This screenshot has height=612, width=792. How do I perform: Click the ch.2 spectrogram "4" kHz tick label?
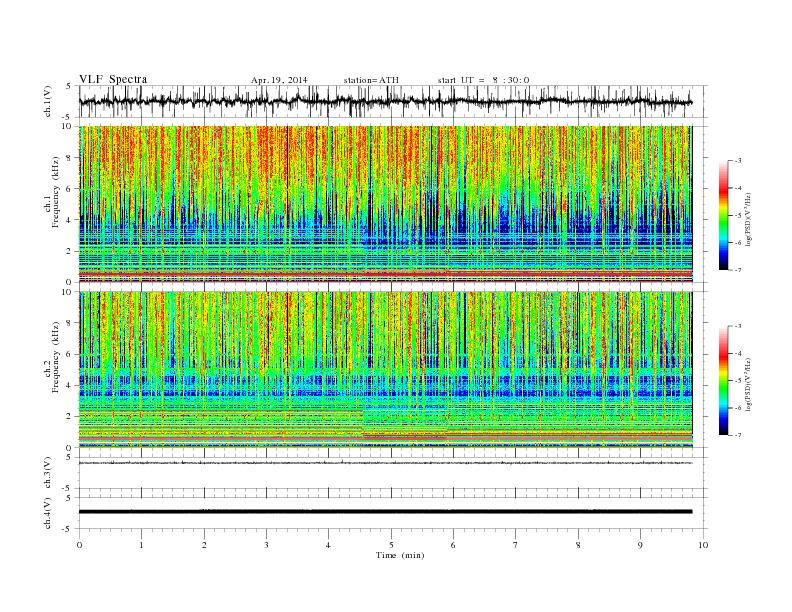(69, 386)
